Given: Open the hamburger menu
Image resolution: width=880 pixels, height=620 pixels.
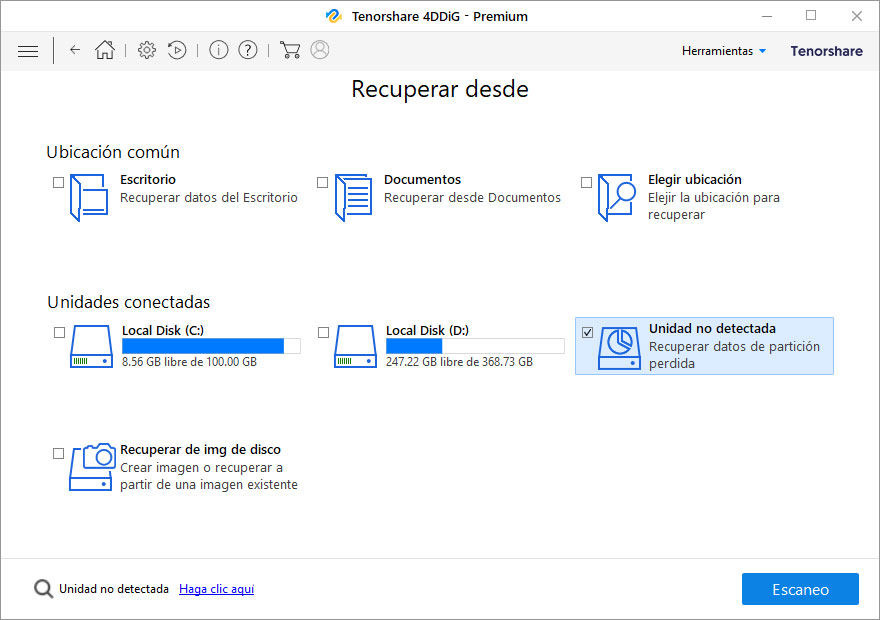Looking at the screenshot, I should pyautogui.click(x=28, y=51).
